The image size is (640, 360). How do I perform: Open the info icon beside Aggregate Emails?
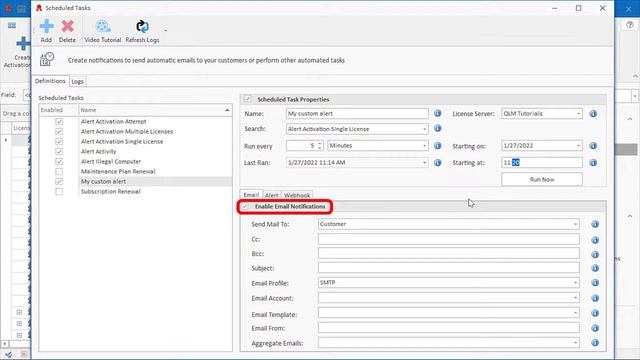595,343
